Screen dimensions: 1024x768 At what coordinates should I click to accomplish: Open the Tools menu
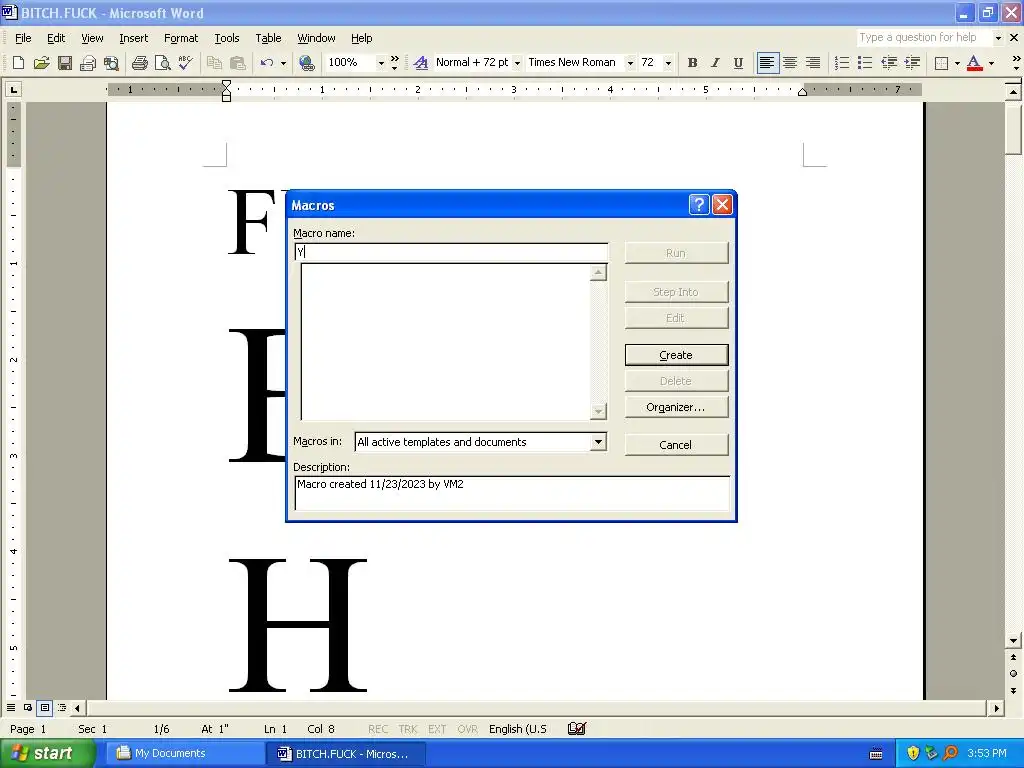227,38
